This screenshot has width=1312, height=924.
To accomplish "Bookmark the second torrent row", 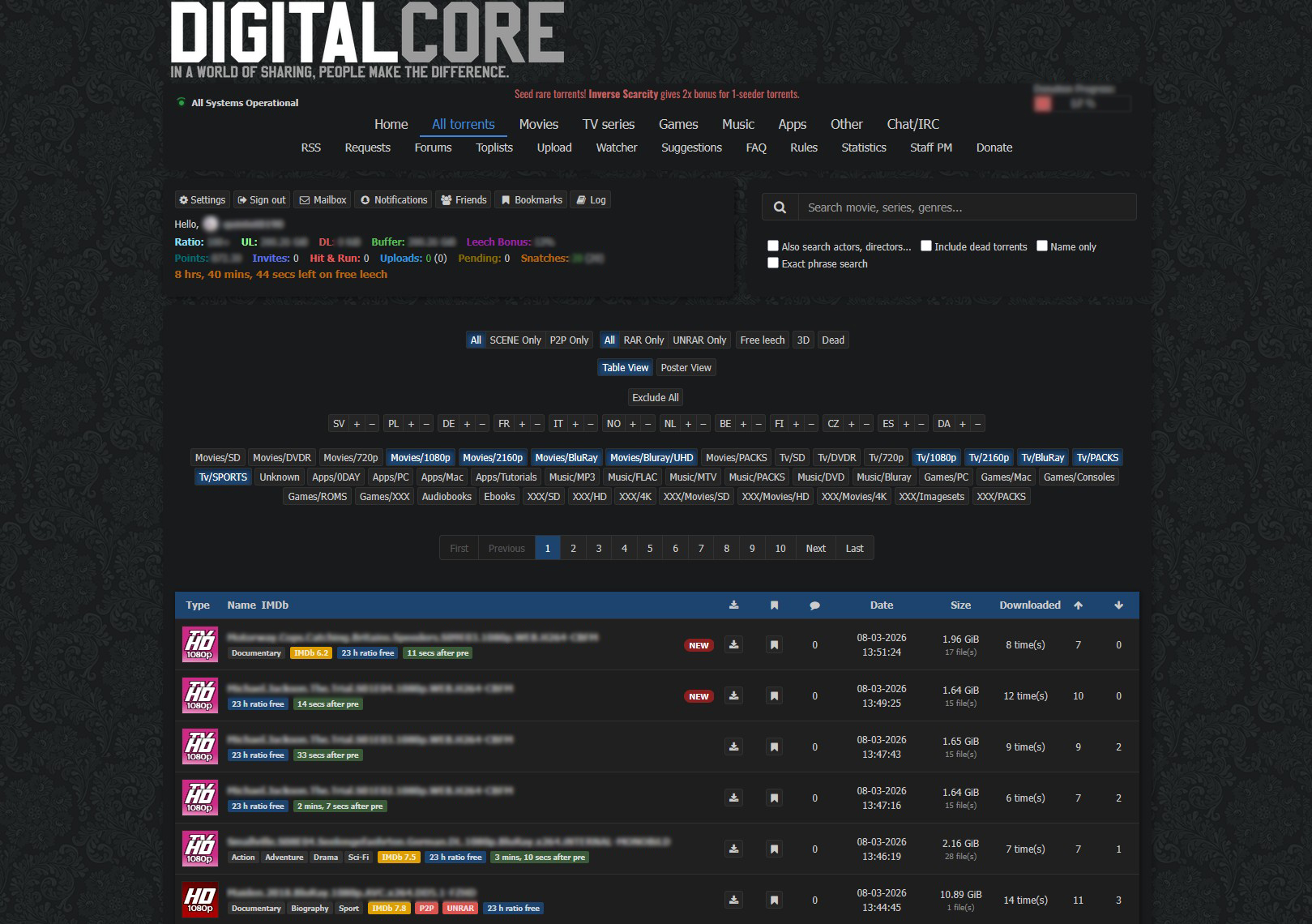I will pyautogui.click(x=774, y=696).
